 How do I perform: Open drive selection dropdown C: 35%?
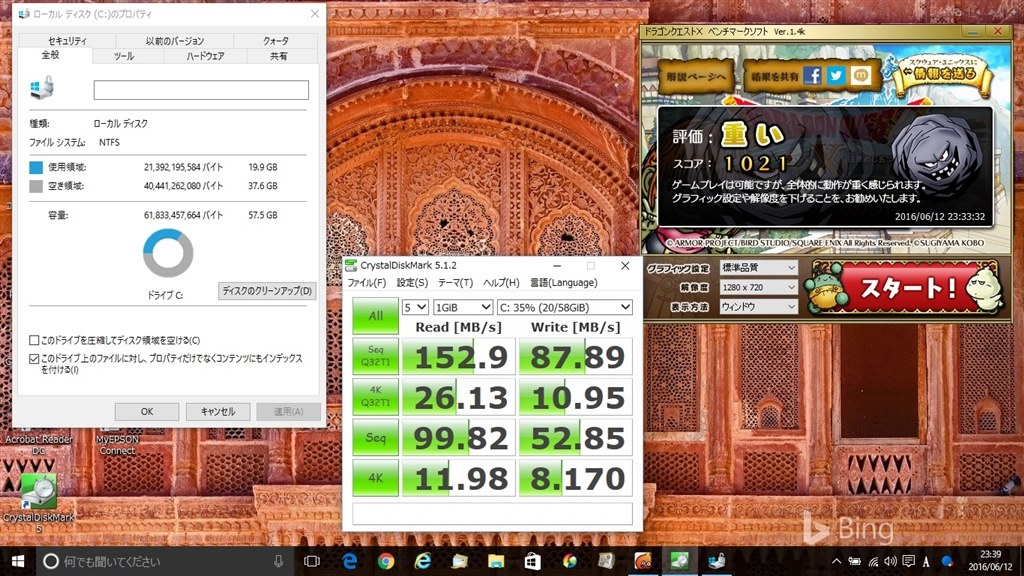(x=565, y=307)
